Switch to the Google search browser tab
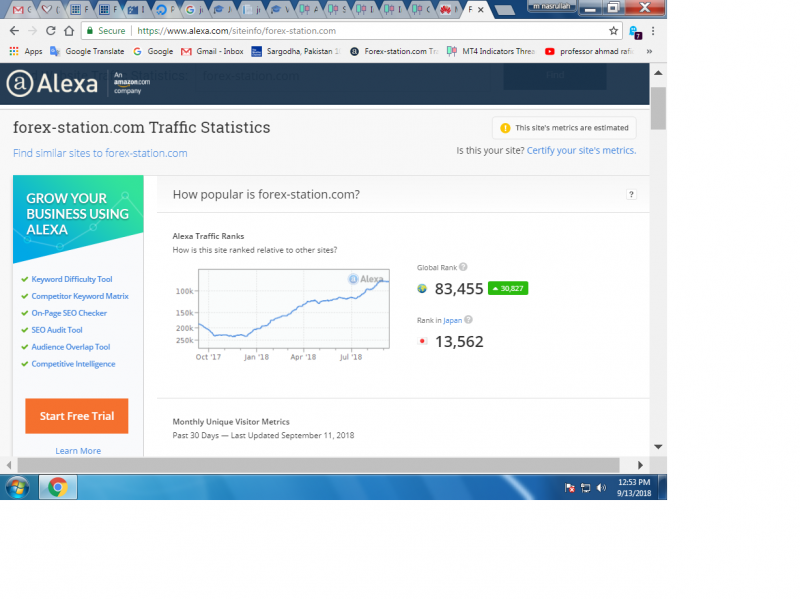 194,10
